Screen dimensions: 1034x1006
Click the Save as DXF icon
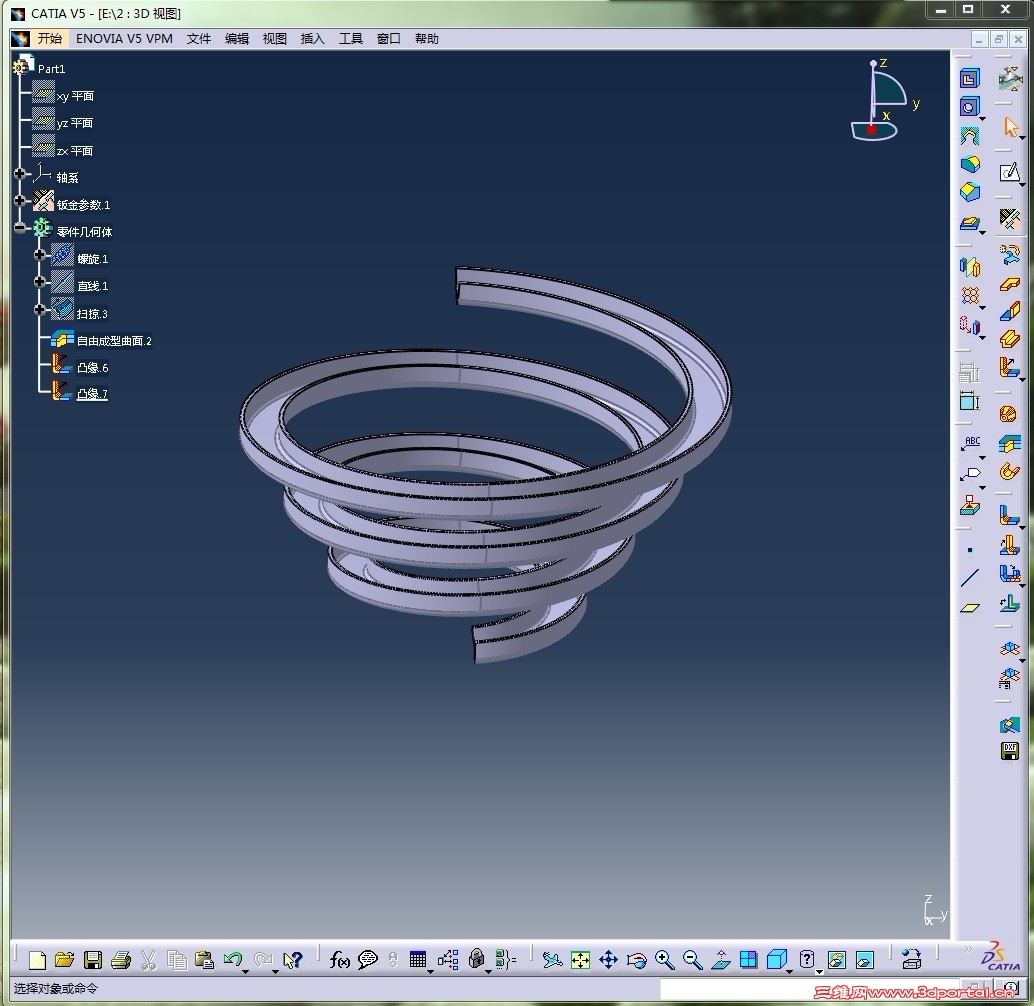tap(1010, 752)
